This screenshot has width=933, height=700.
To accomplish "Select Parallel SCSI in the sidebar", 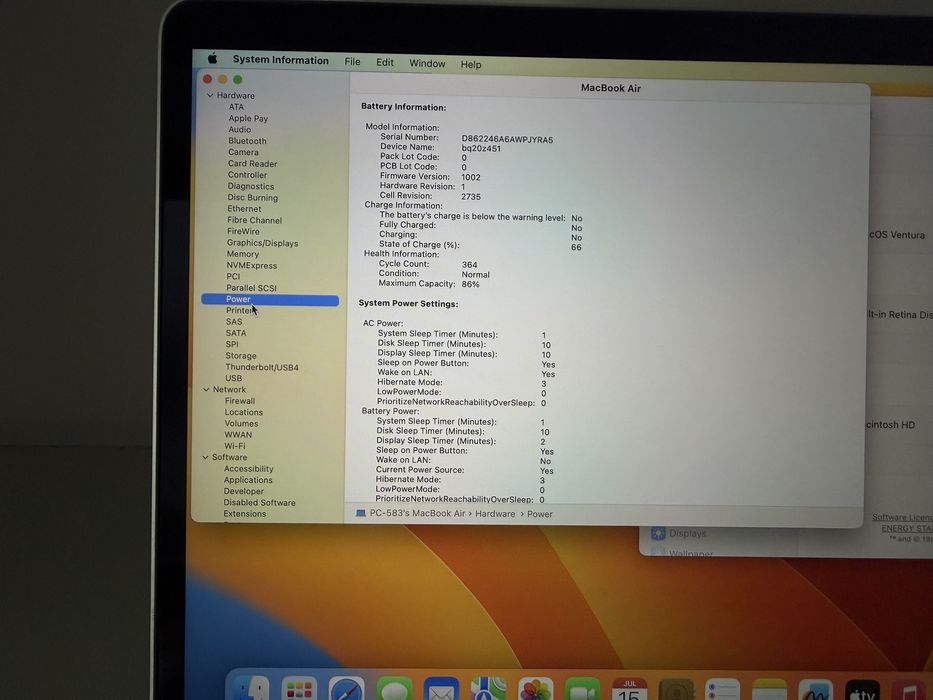I will click(x=251, y=288).
